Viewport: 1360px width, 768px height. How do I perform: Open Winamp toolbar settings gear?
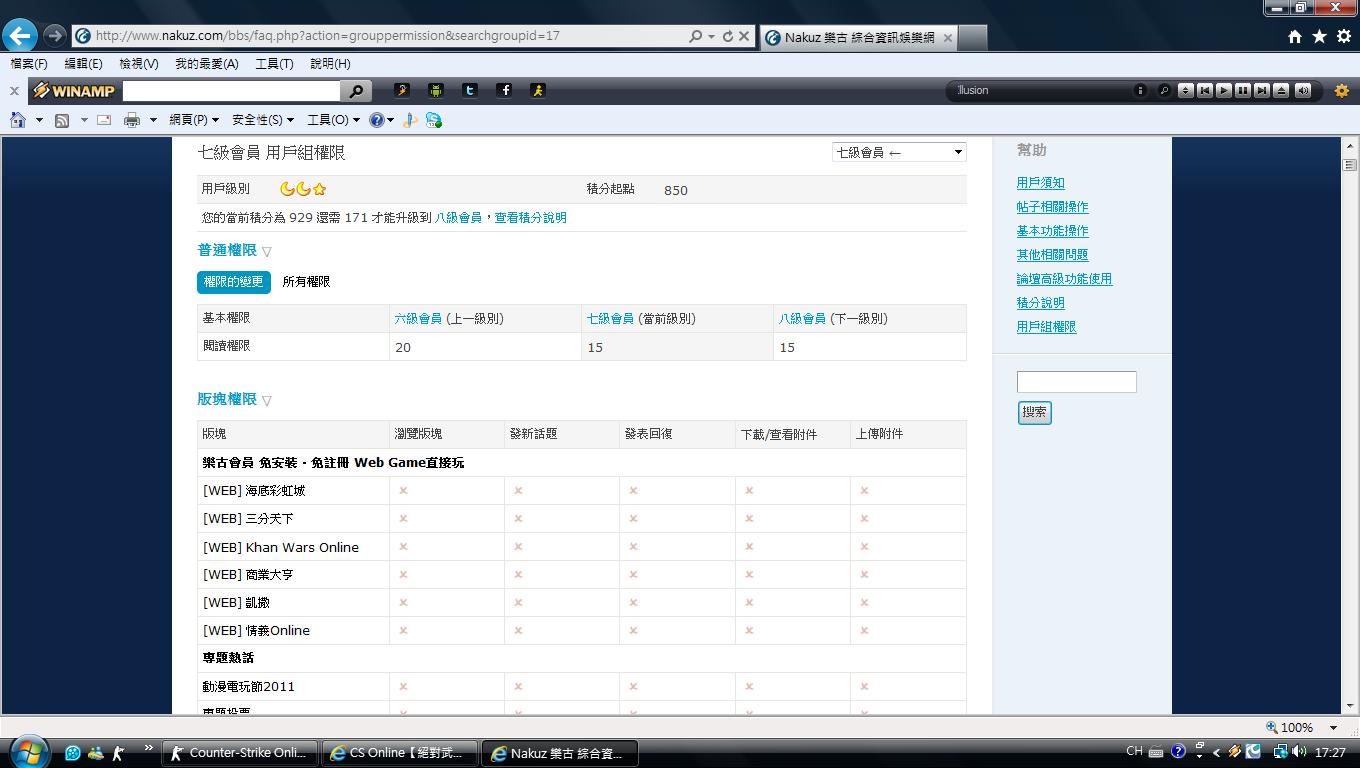point(1342,91)
